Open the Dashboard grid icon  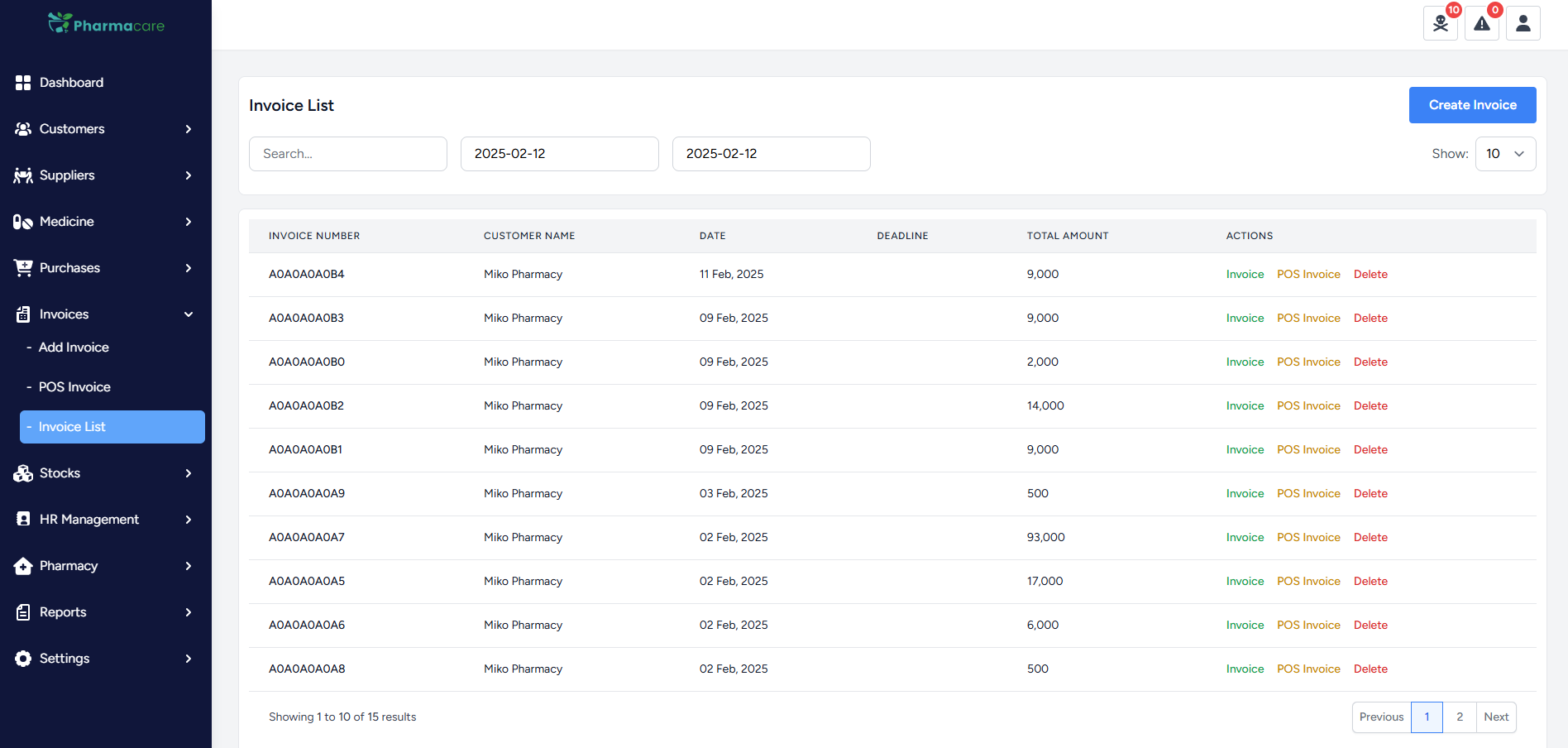point(23,83)
